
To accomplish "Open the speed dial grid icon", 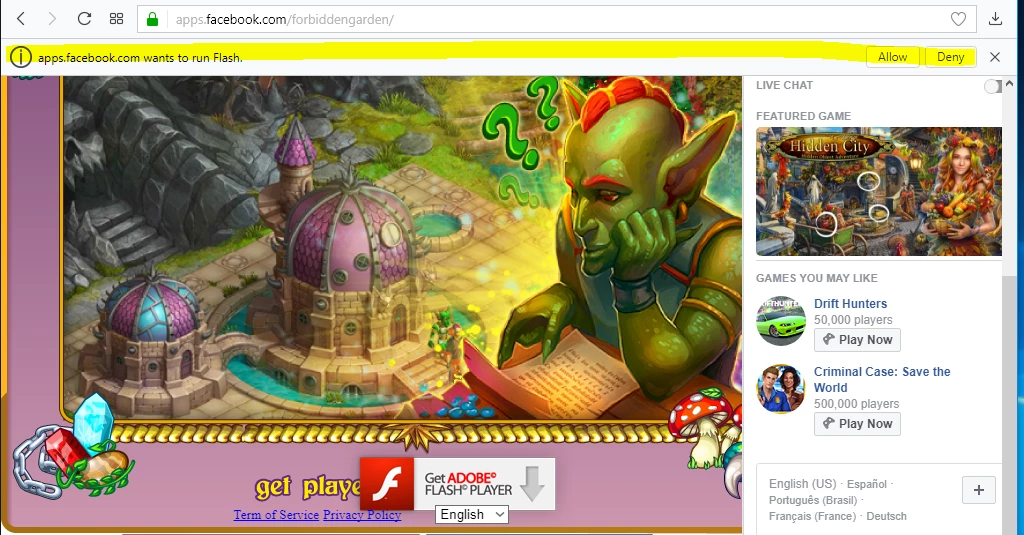I will coord(116,19).
